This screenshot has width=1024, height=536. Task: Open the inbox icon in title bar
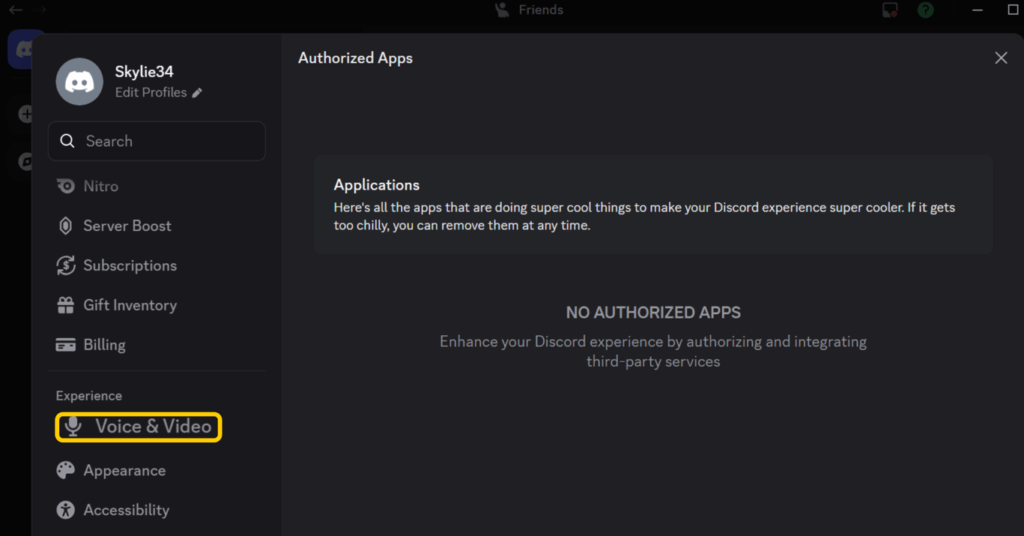pyautogui.click(x=889, y=10)
